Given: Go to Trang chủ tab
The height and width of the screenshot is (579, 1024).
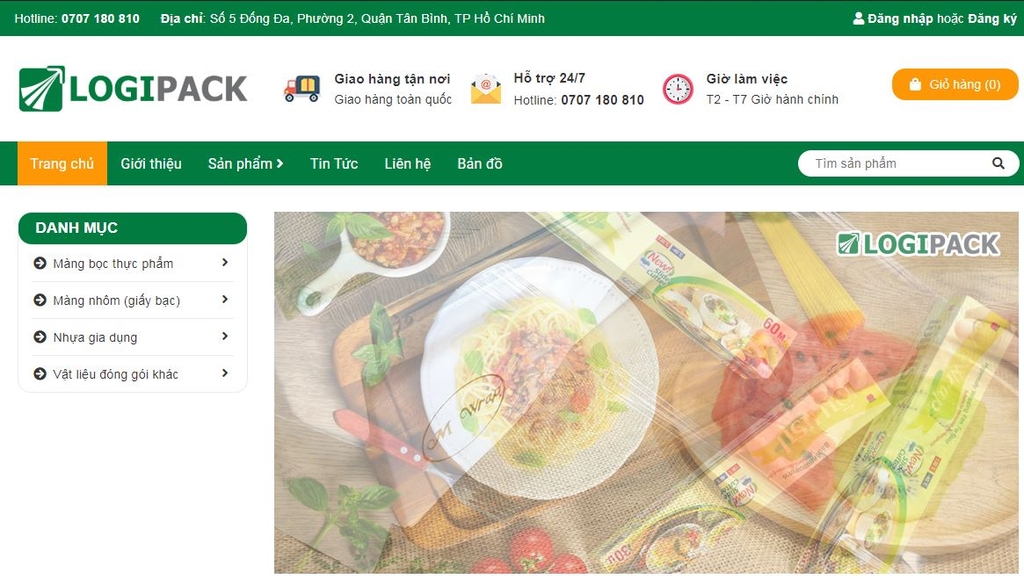Looking at the screenshot, I should click(x=62, y=164).
